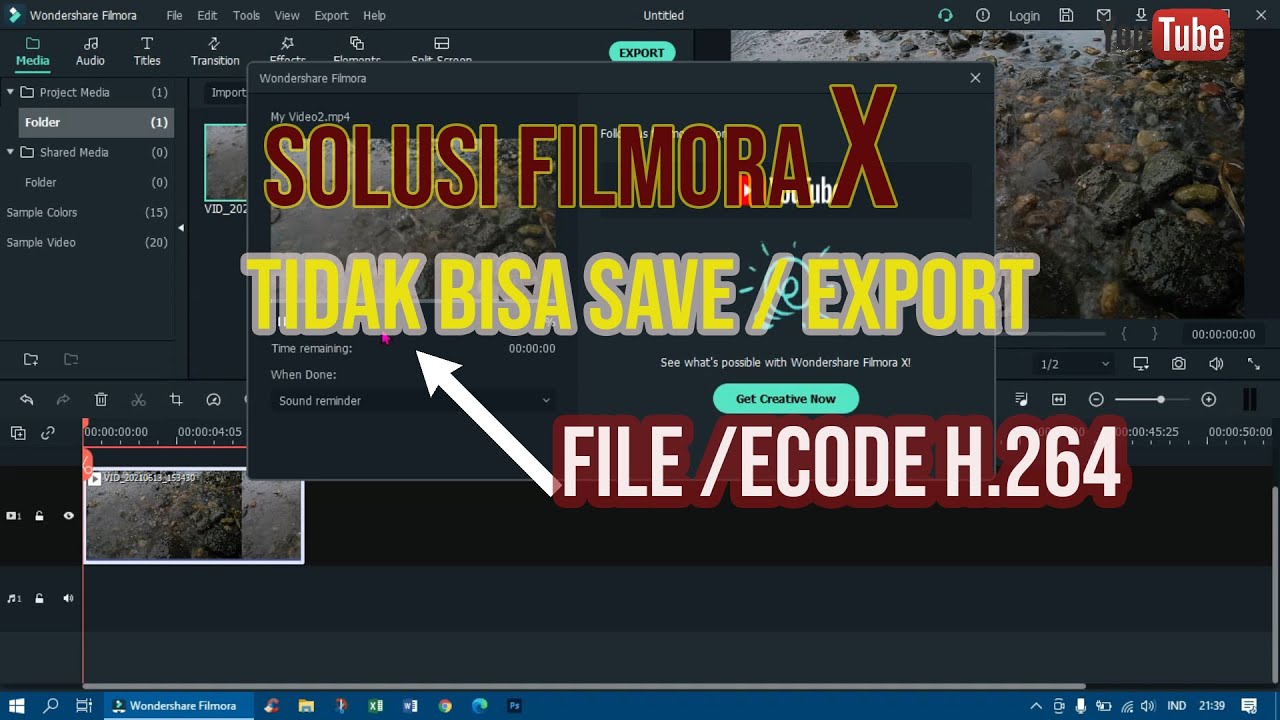
Task: Open the 1/2 preview quality dropdown
Action: [1075, 364]
